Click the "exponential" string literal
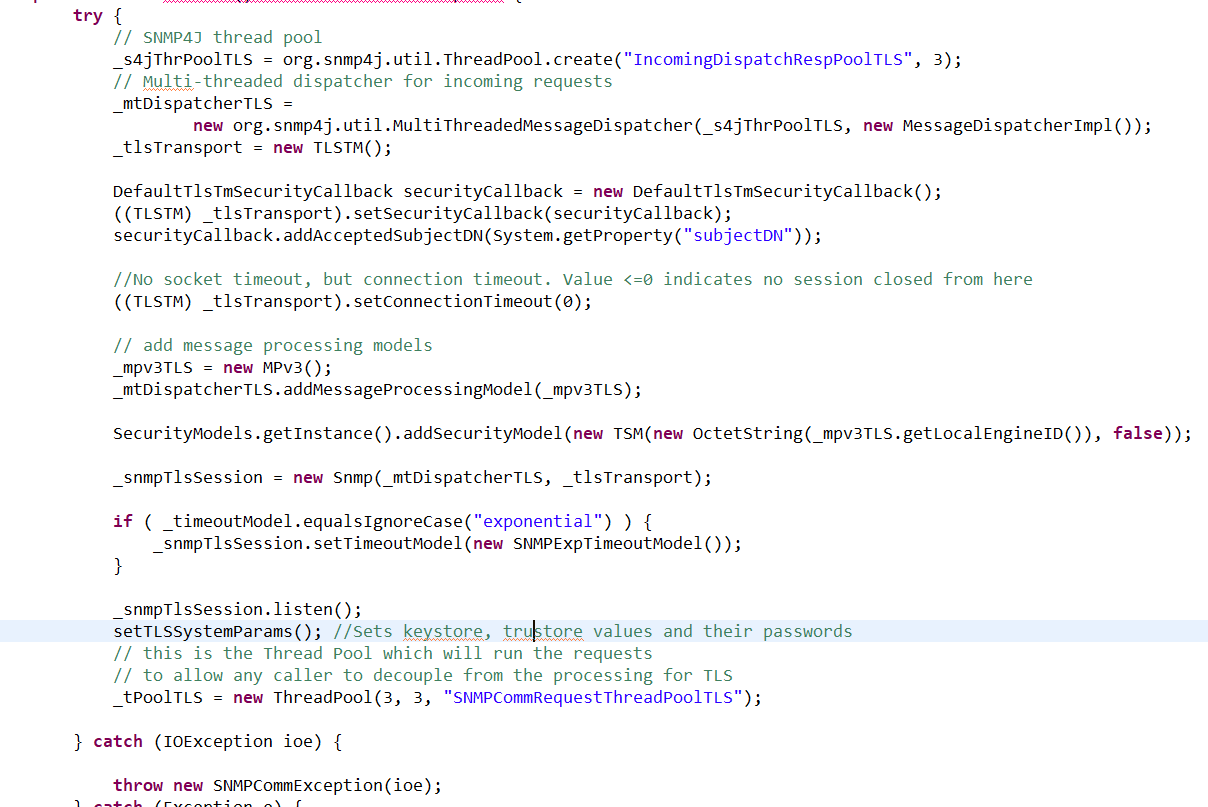 pos(538,521)
